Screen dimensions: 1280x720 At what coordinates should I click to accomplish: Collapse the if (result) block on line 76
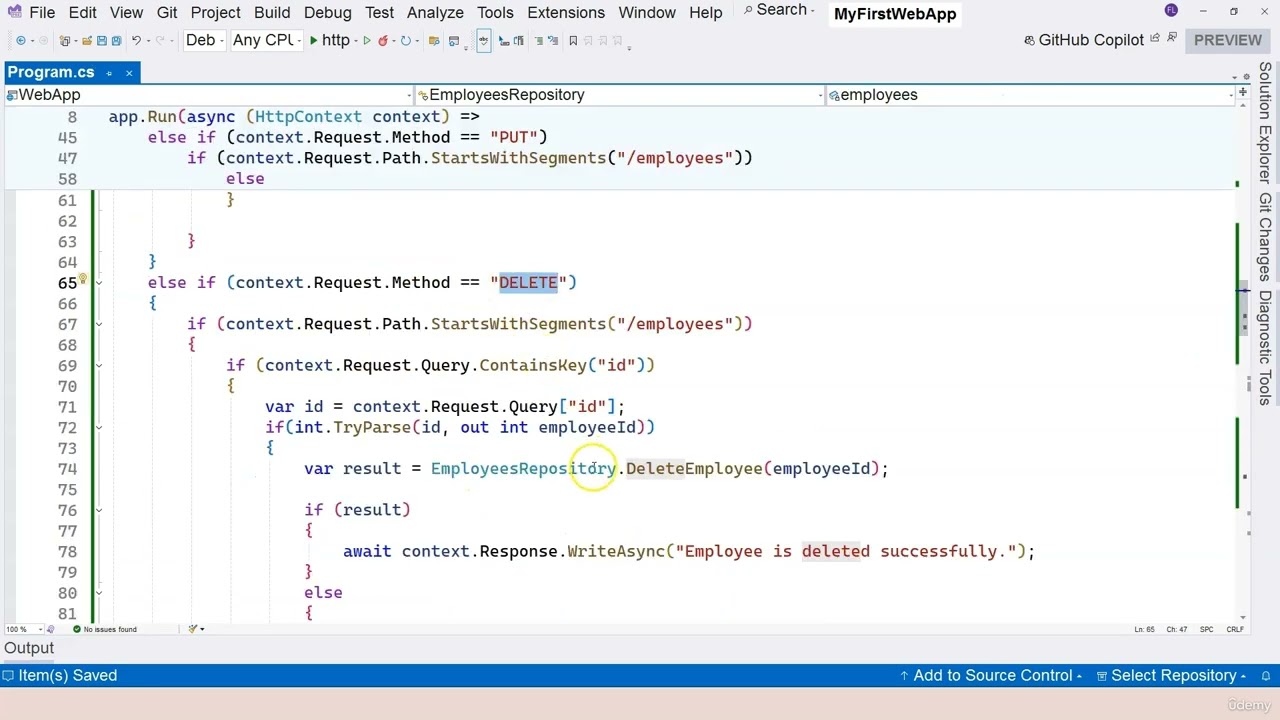point(98,510)
